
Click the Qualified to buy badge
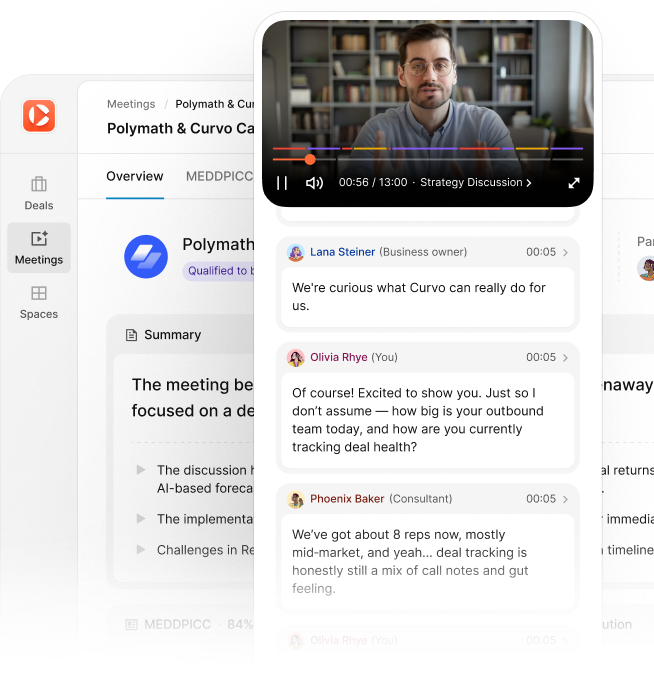218,271
